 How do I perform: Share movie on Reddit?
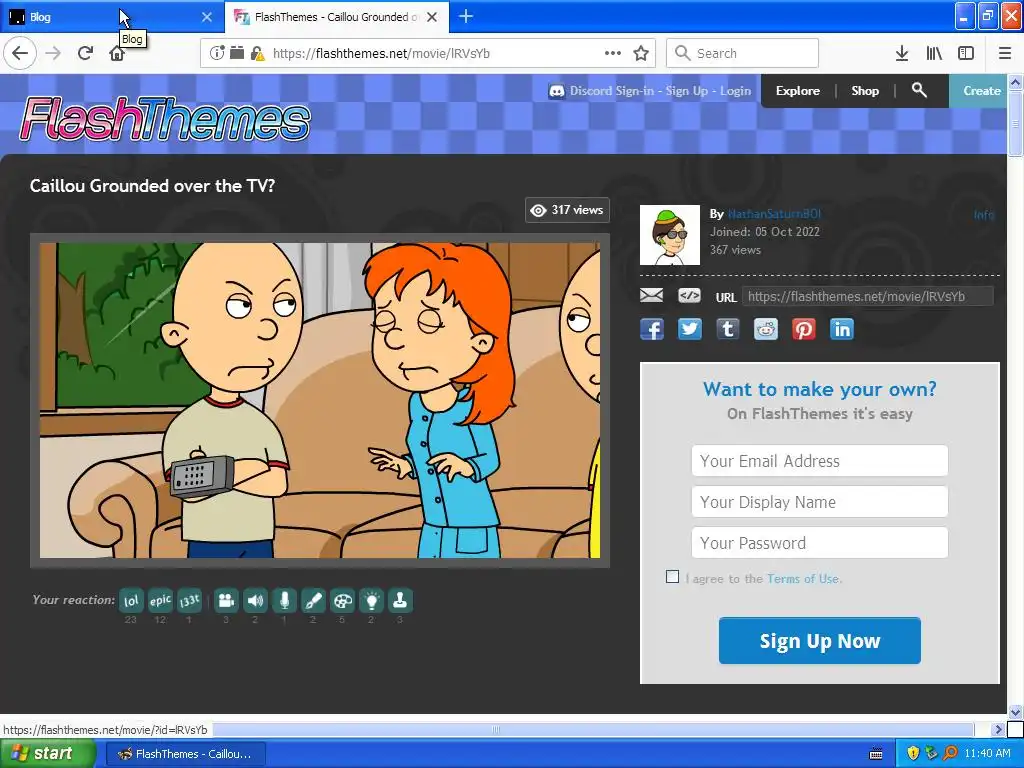(765, 329)
